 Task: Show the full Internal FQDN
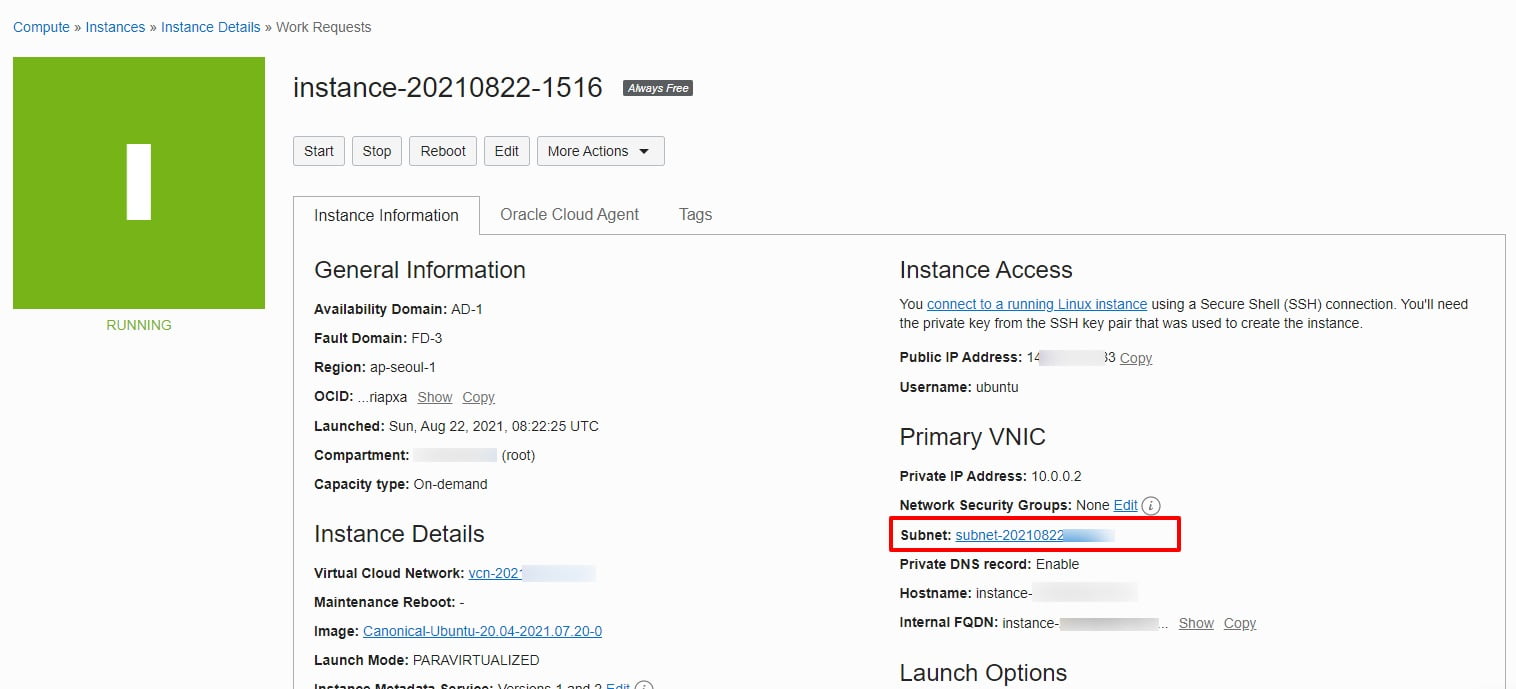[x=1196, y=623]
